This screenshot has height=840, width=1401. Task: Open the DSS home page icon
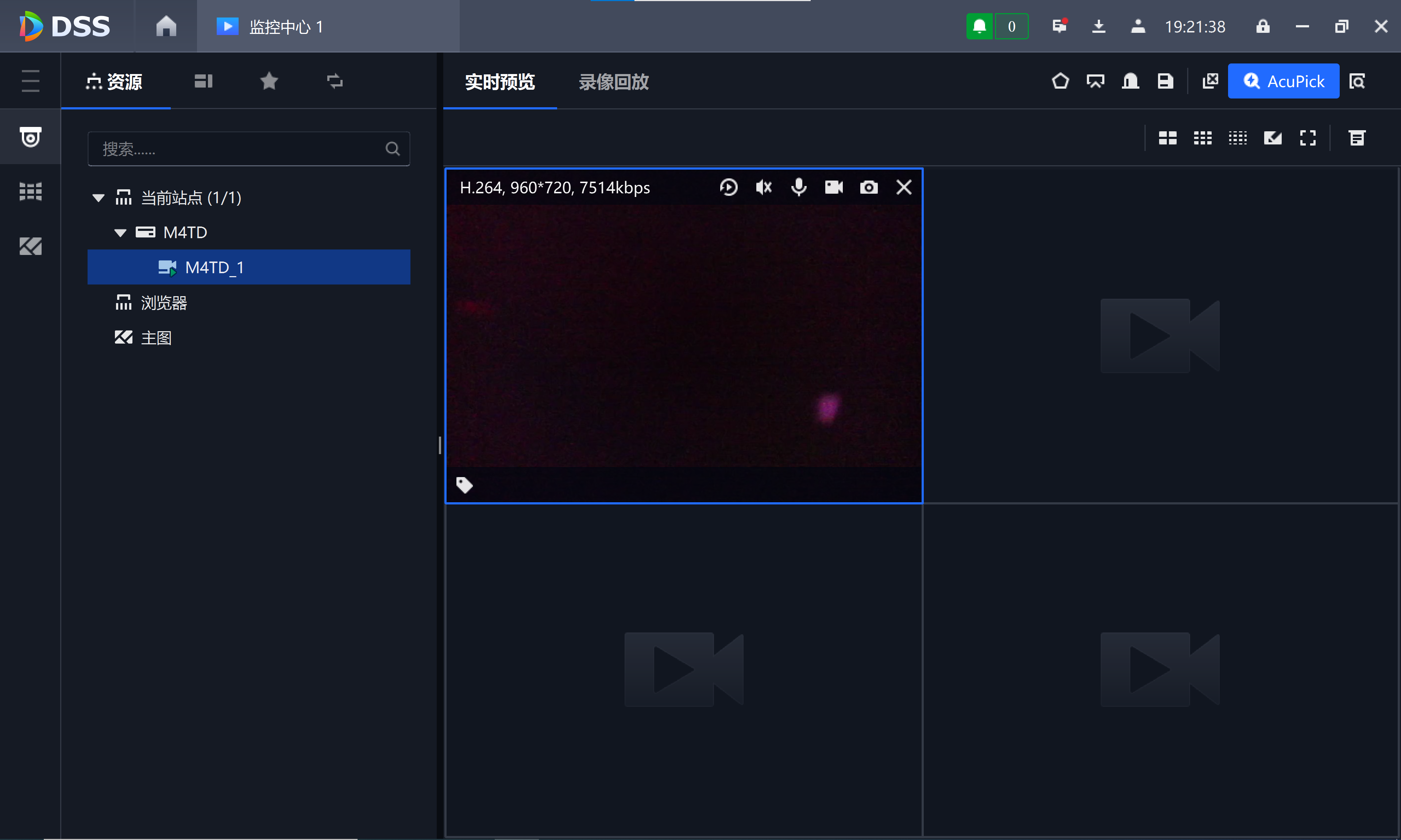pos(166,26)
